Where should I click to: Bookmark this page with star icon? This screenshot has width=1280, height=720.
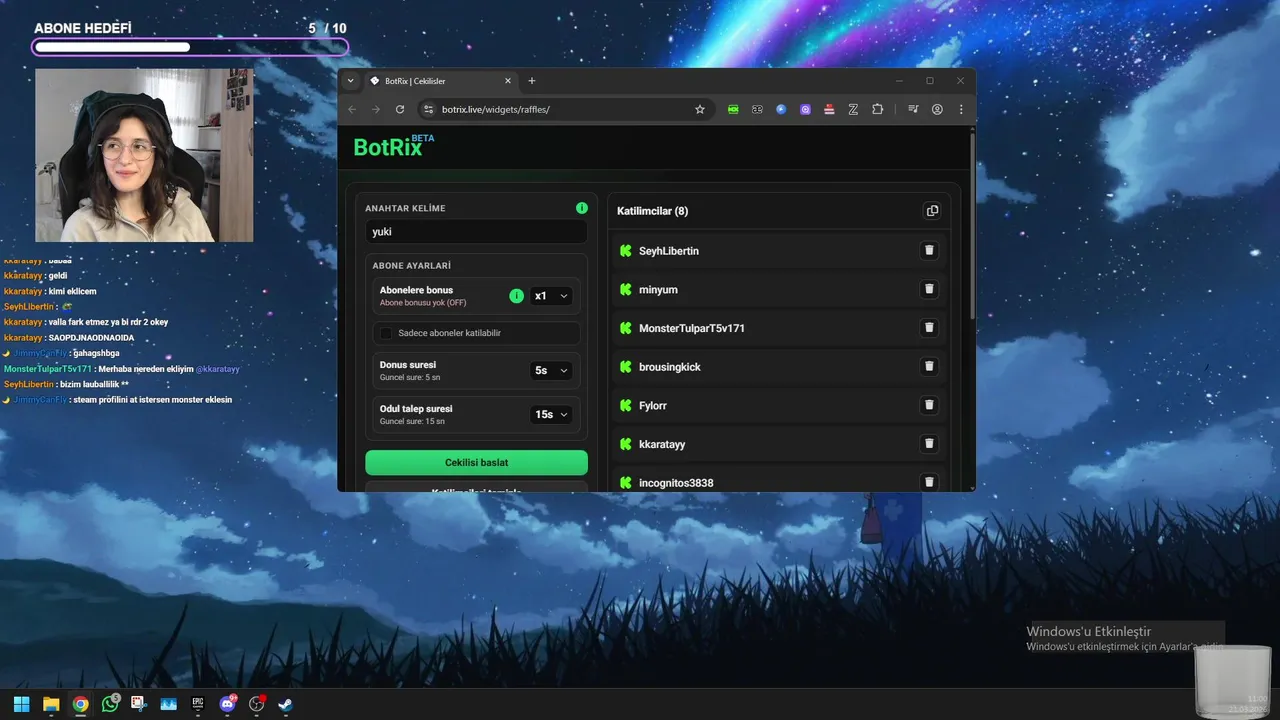click(x=700, y=109)
